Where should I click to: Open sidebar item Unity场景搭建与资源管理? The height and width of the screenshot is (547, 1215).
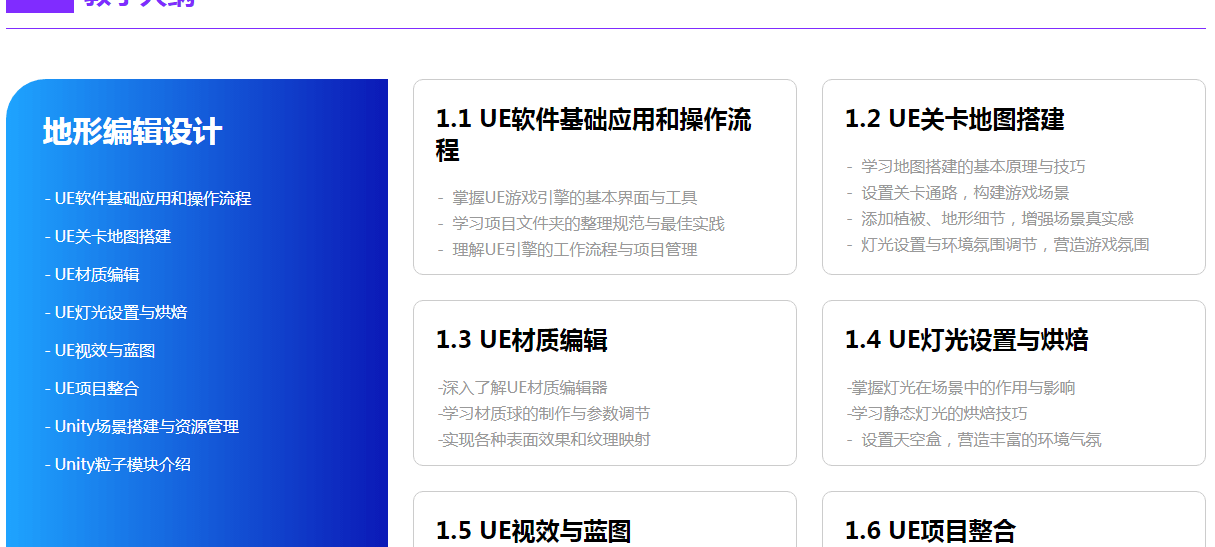(x=142, y=426)
